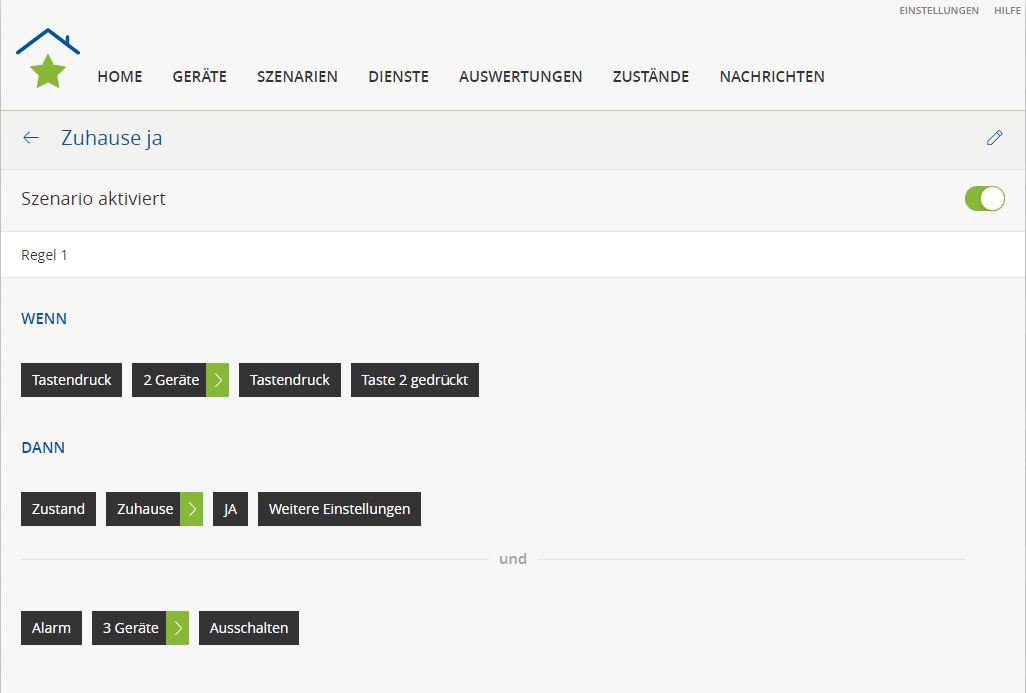
Task: Expand the 3 Geräte chevron arrow
Action: point(178,628)
